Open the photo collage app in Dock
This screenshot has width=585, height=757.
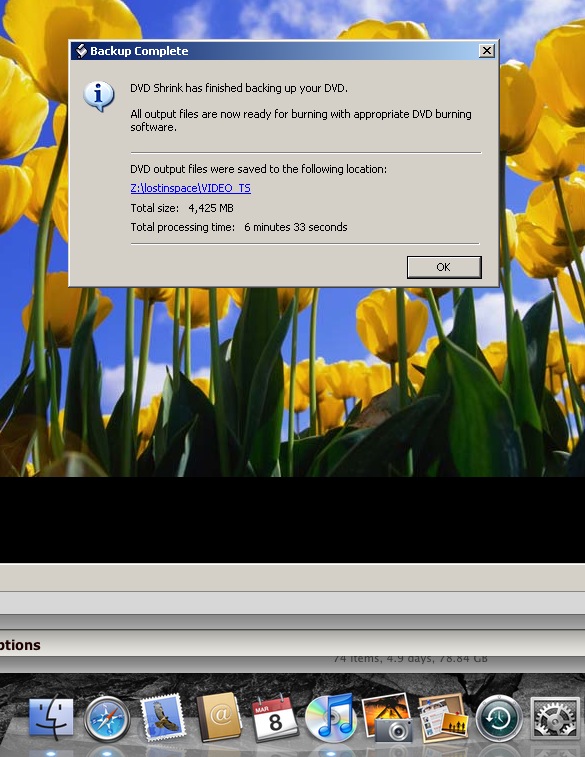[x=443, y=718]
